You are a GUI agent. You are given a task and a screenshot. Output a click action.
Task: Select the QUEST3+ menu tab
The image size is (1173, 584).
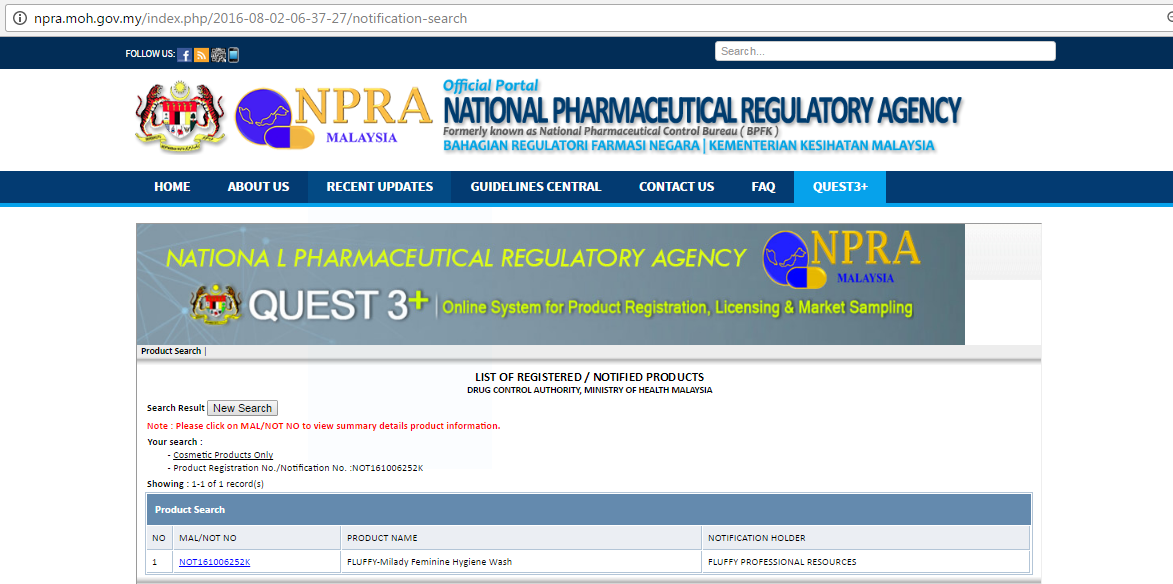840,187
